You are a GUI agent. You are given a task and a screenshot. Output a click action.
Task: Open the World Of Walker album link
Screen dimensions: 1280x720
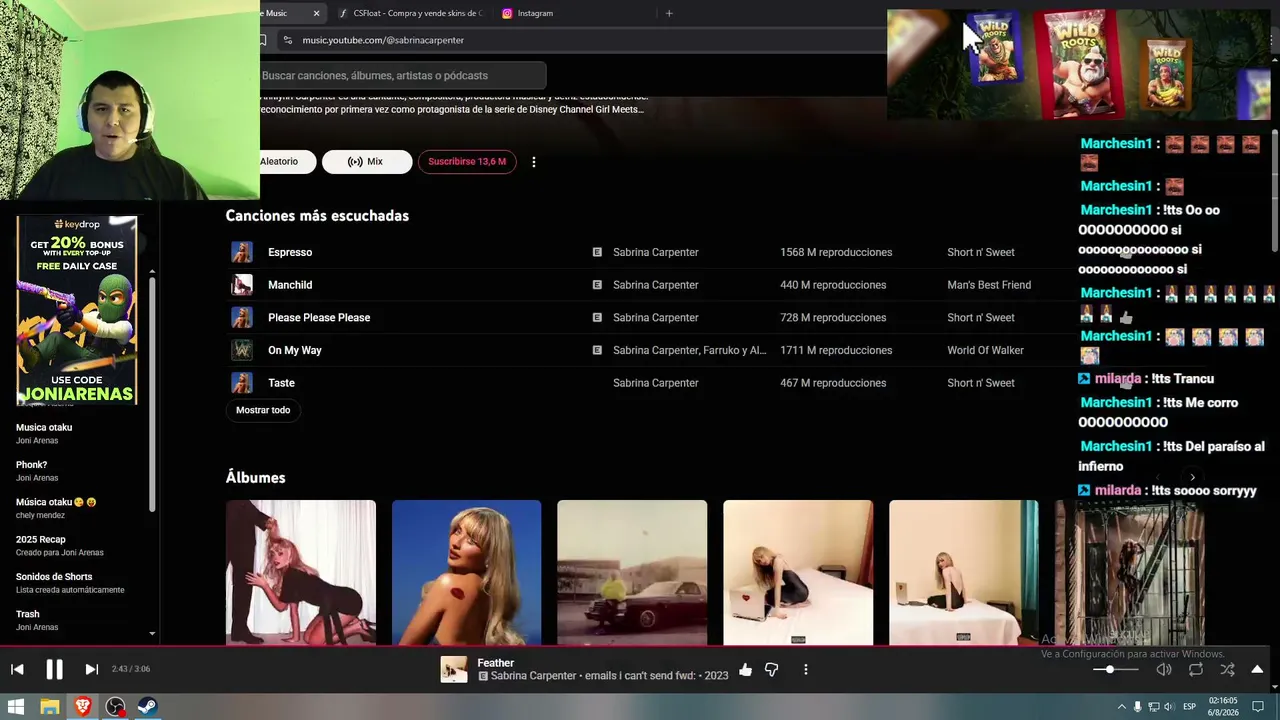click(985, 350)
